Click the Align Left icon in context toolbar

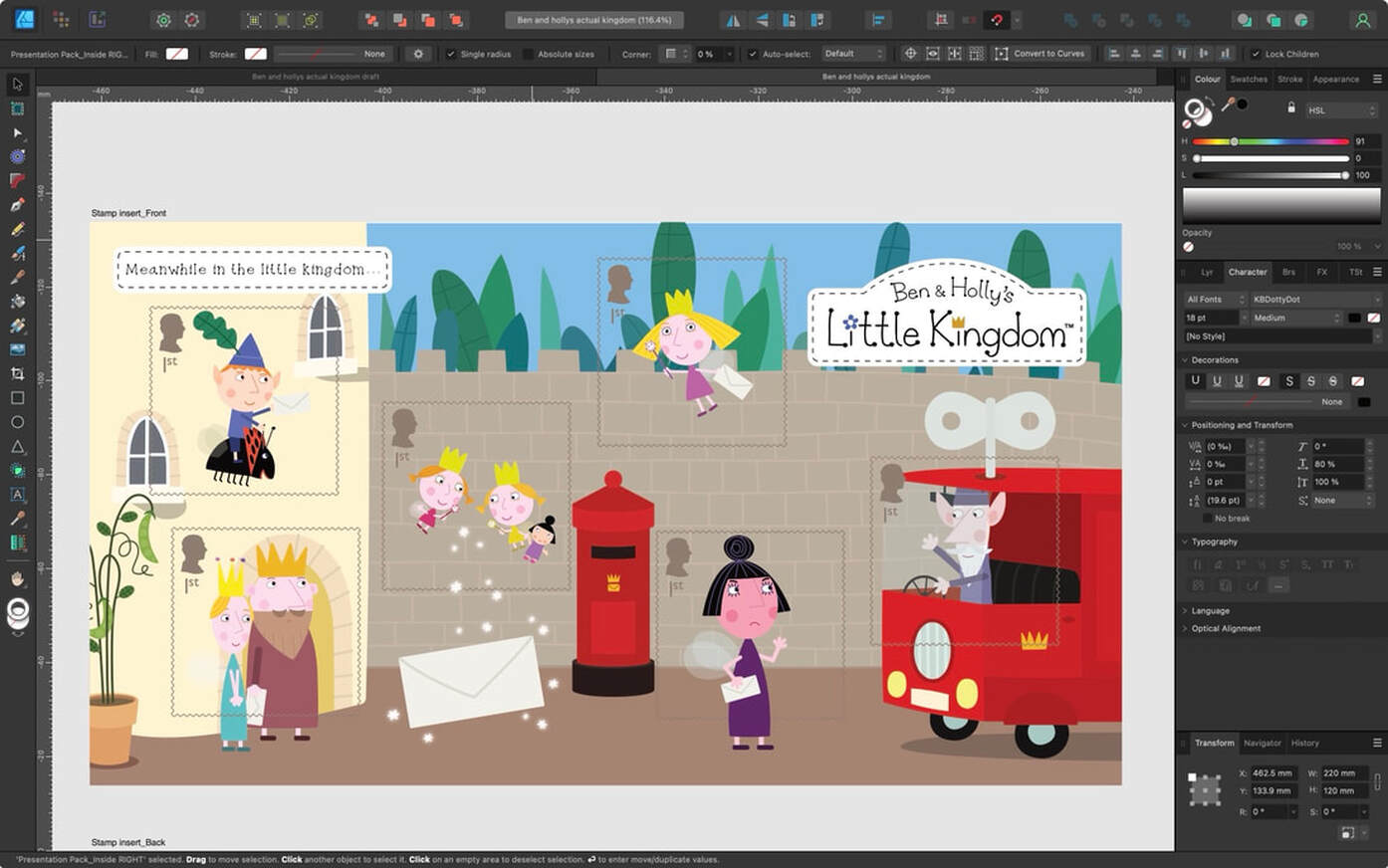[x=1113, y=54]
